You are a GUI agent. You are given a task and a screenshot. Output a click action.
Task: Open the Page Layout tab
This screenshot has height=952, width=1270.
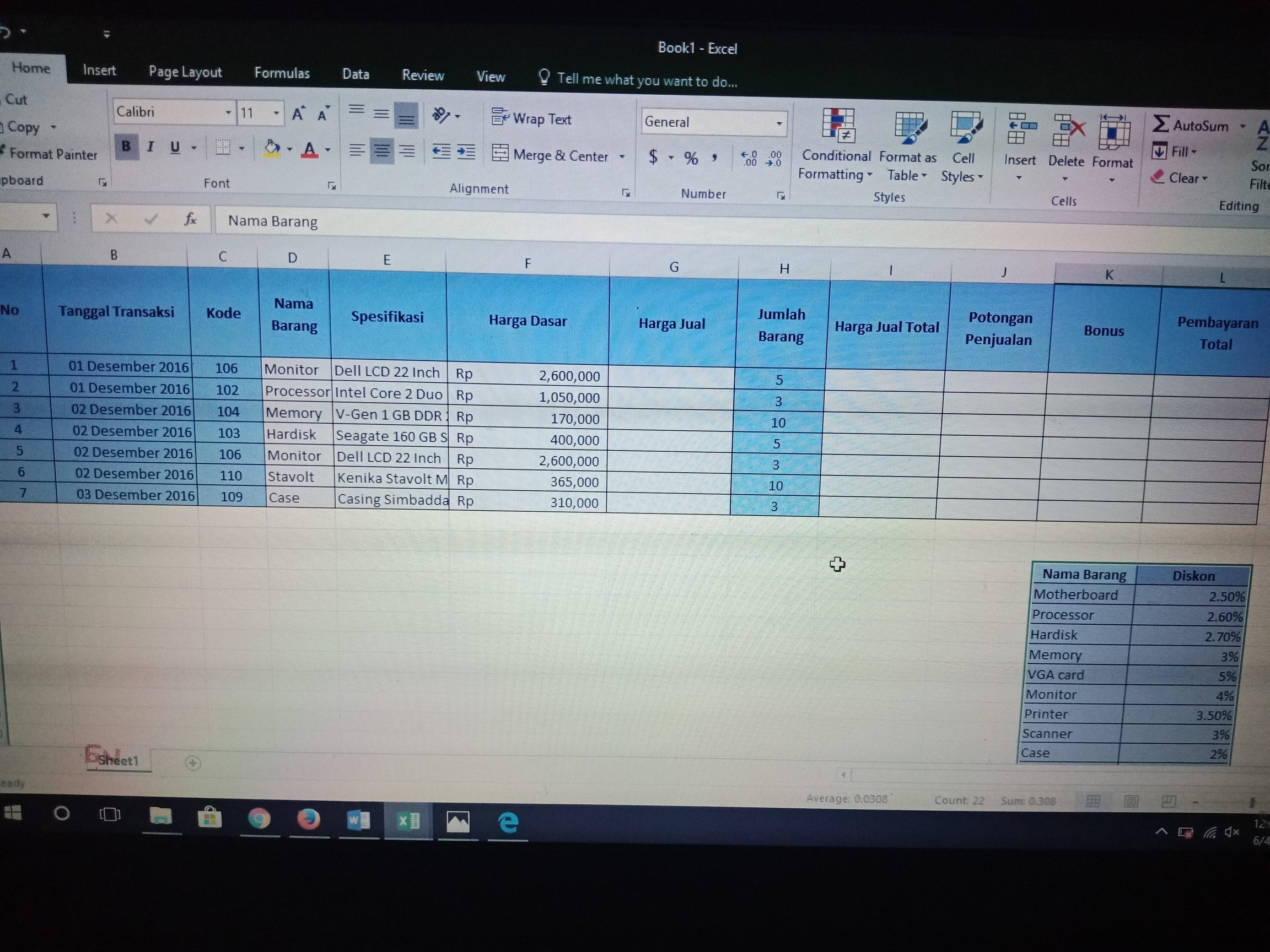pyautogui.click(x=185, y=72)
